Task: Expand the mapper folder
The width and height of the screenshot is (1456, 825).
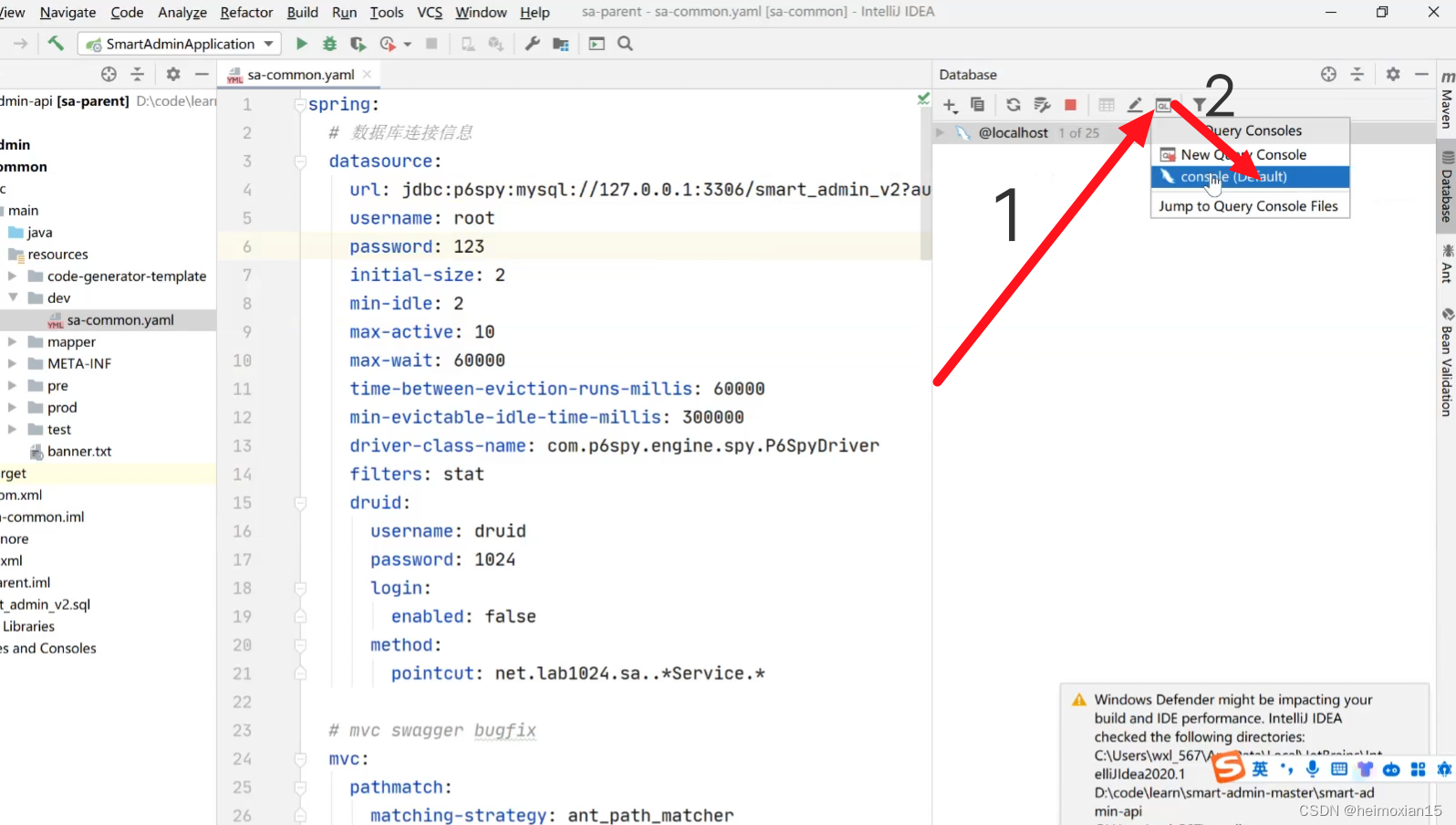Action: click(13, 342)
